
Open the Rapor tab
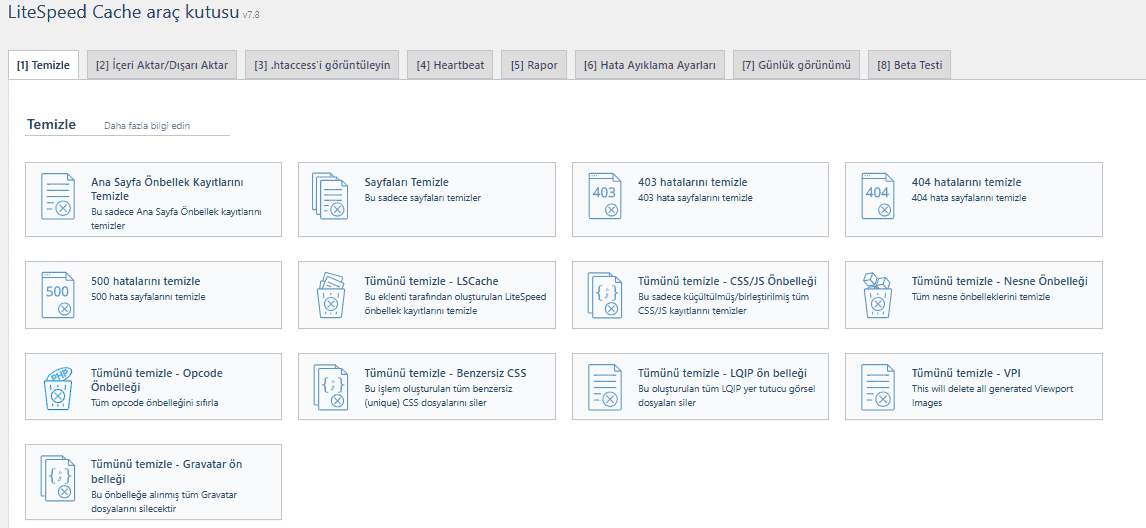tap(534, 66)
